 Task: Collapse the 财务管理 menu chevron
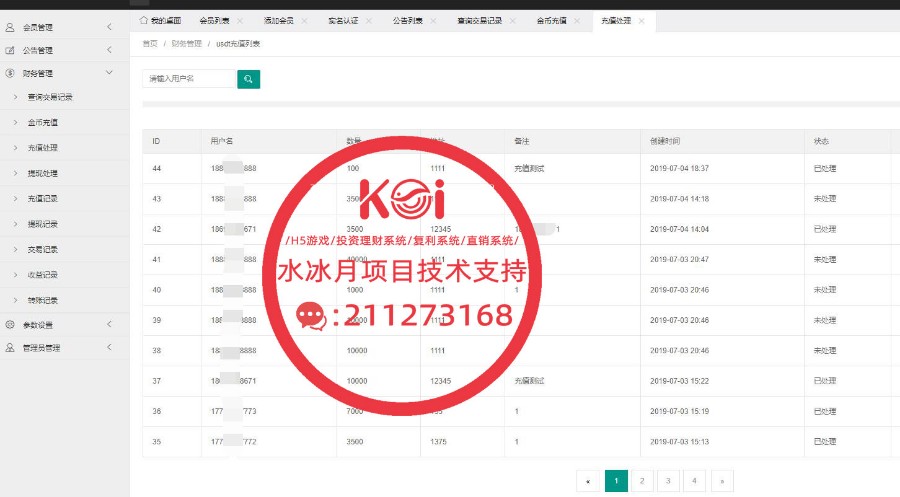pyautogui.click(x=109, y=73)
